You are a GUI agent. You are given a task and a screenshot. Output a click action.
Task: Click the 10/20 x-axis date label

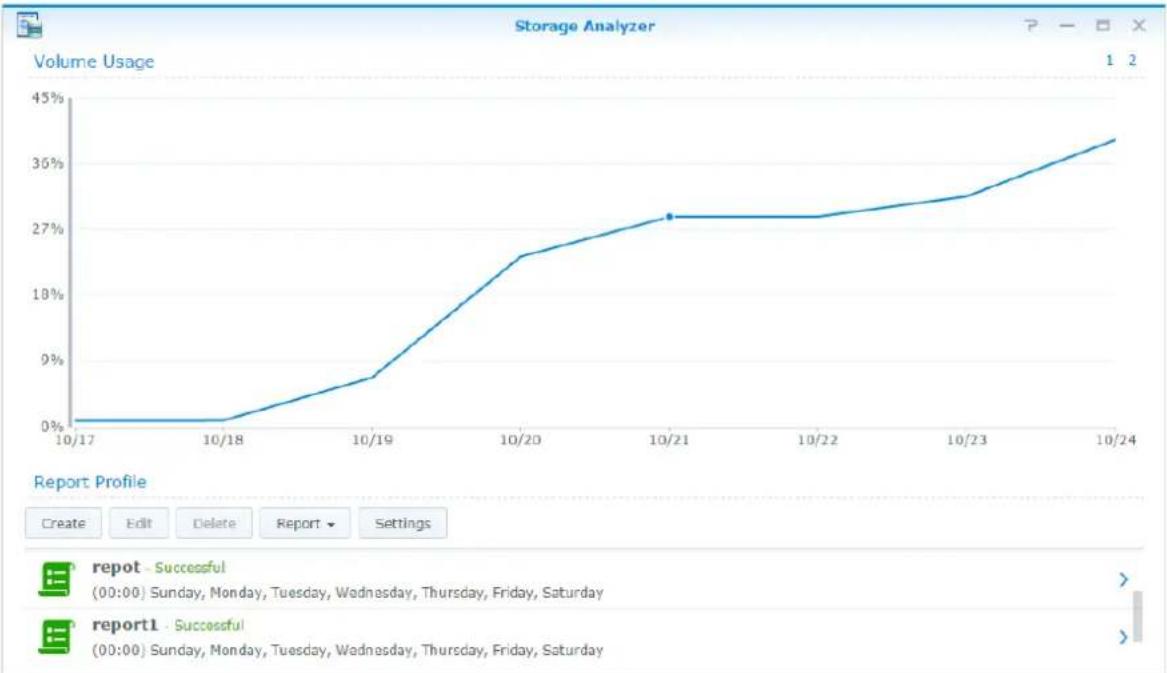[x=520, y=440]
